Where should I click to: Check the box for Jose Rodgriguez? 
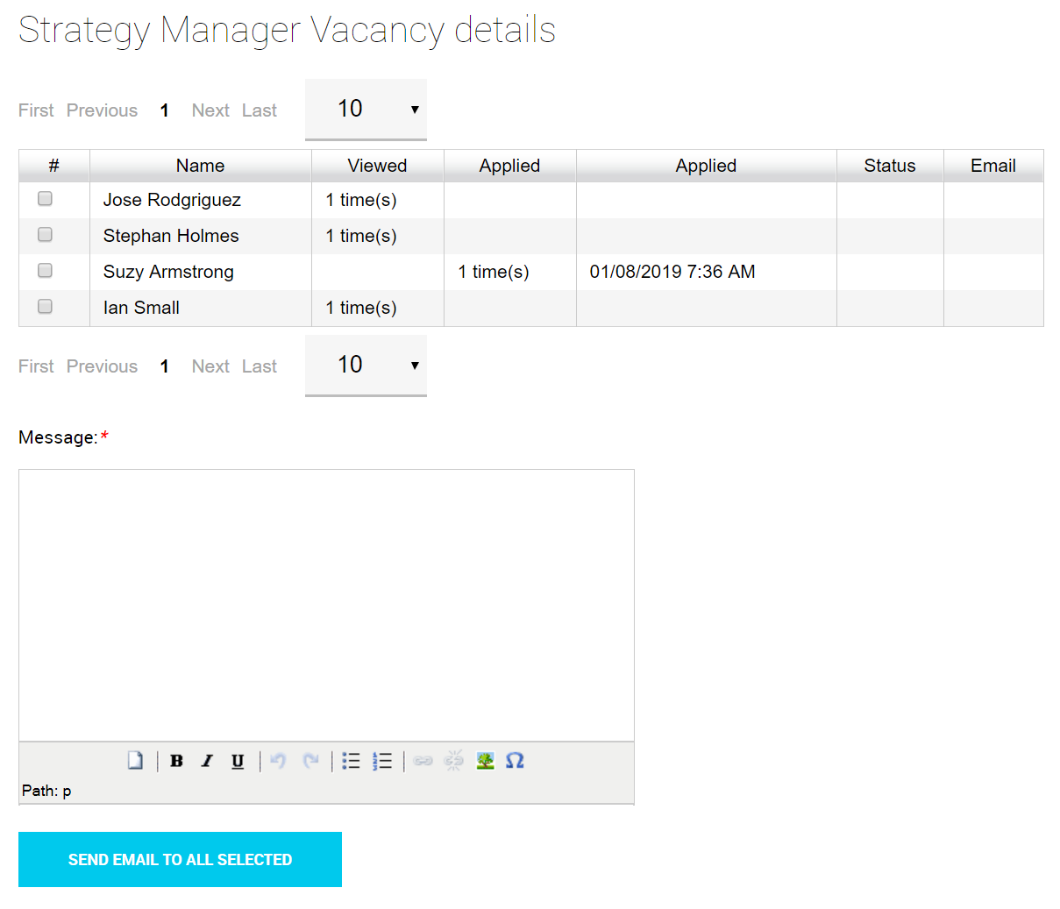coord(45,198)
